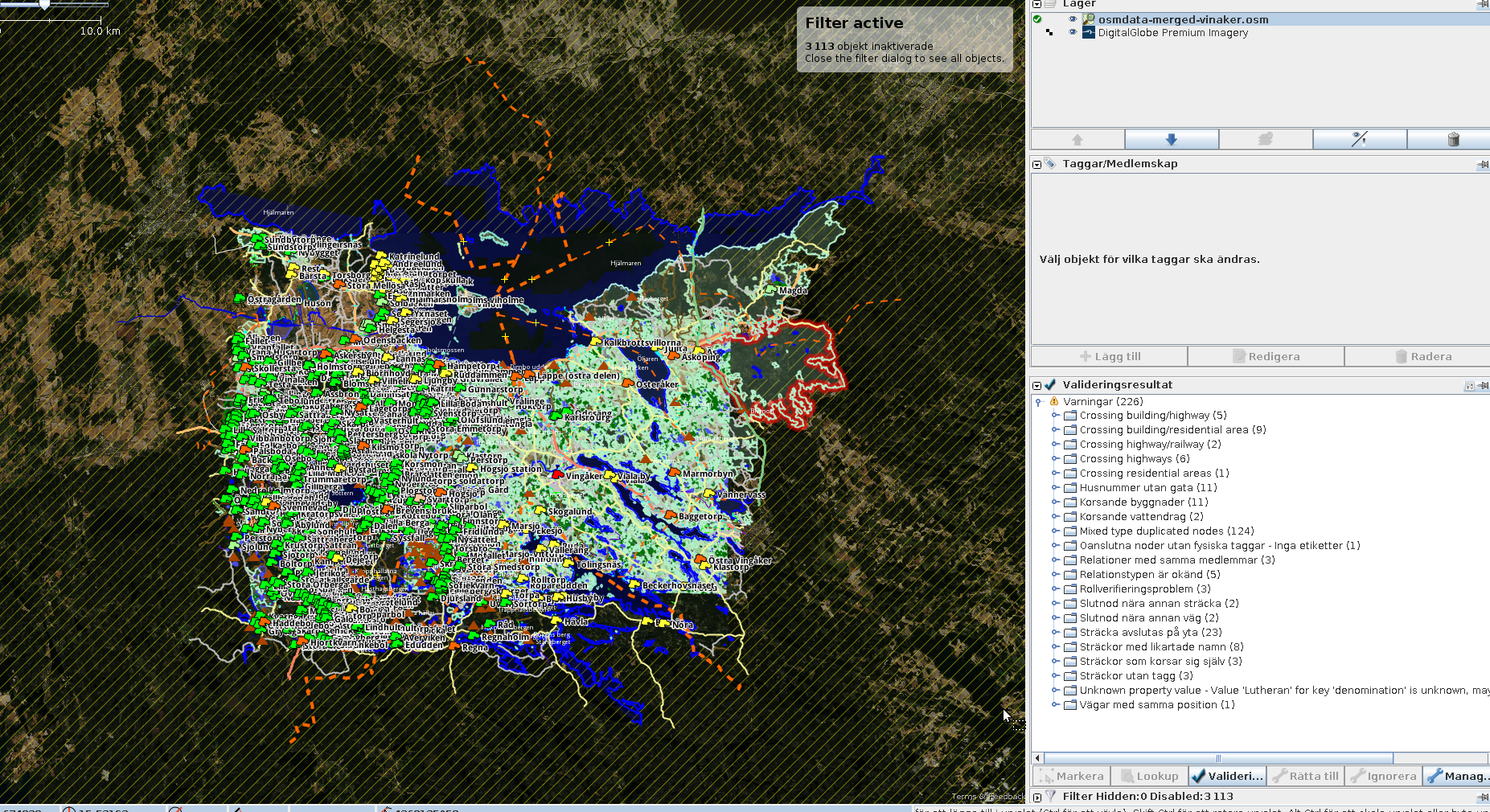The height and width of the screenshot is (812, 1490).
Task: Click the Valideringsresultat preferences icon
Action: coord(1469,386)
